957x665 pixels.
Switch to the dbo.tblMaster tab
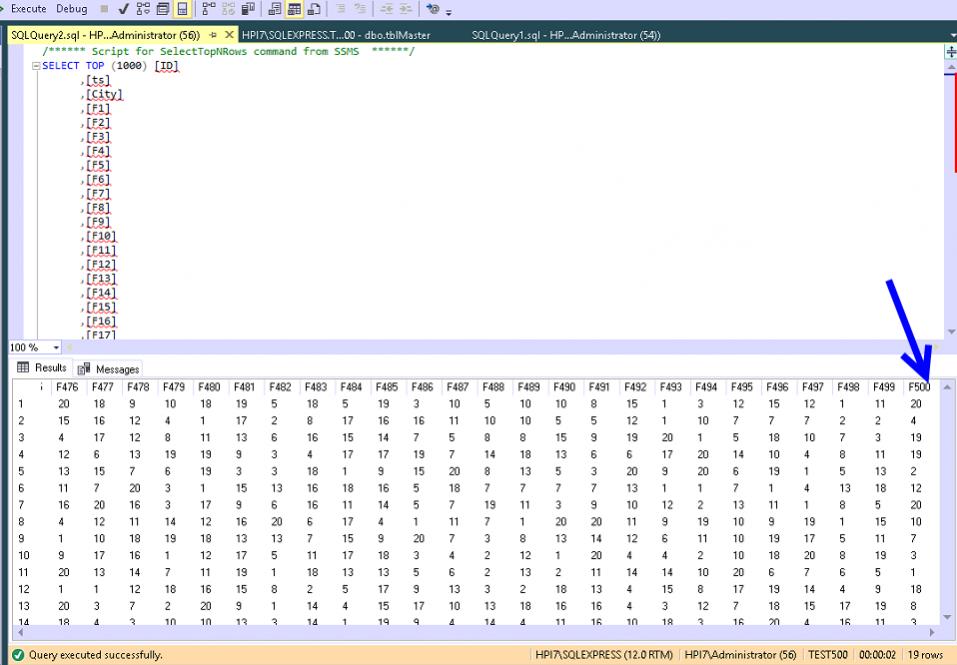tap(336, 35)
